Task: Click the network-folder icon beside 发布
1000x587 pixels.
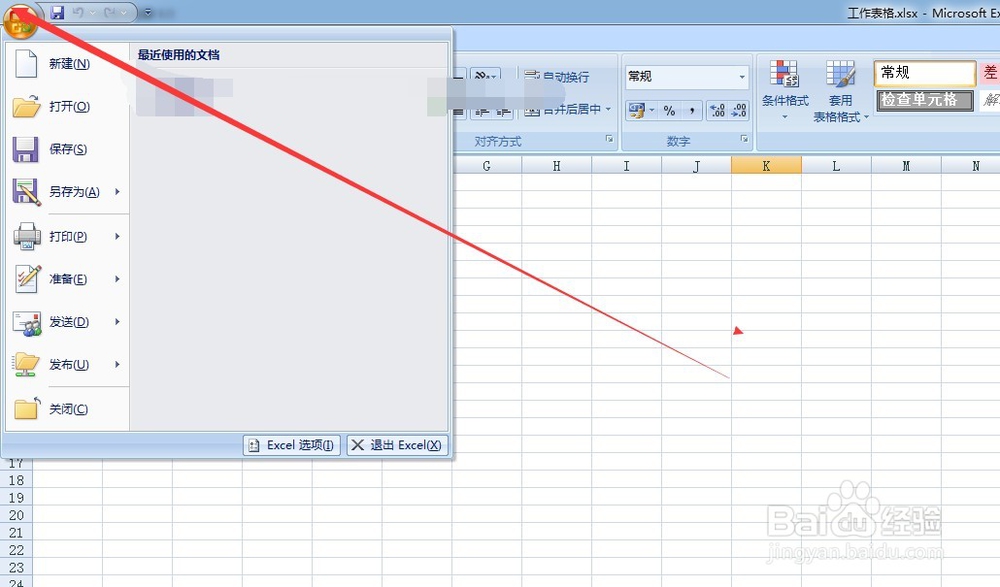Action: [x=26, y=365]
